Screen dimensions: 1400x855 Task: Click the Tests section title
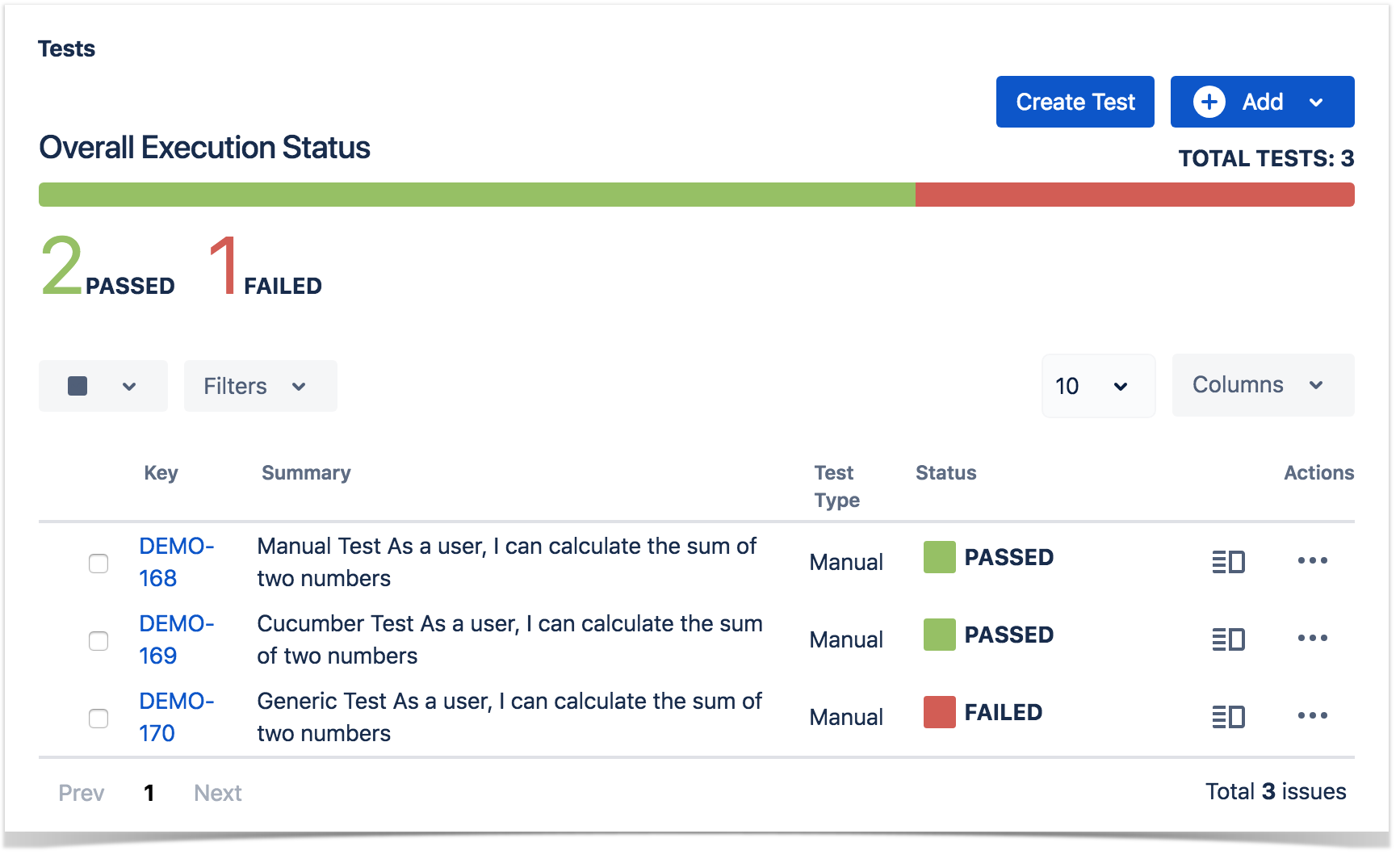pos(66,48)
